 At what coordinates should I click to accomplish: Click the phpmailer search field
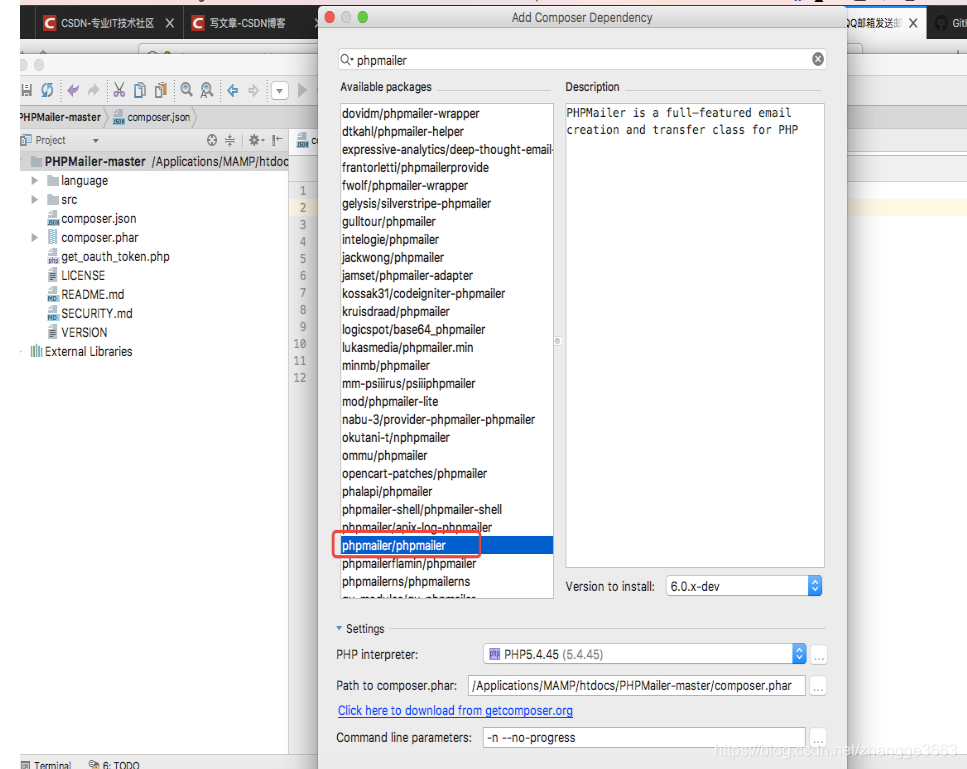click(582, 60)
